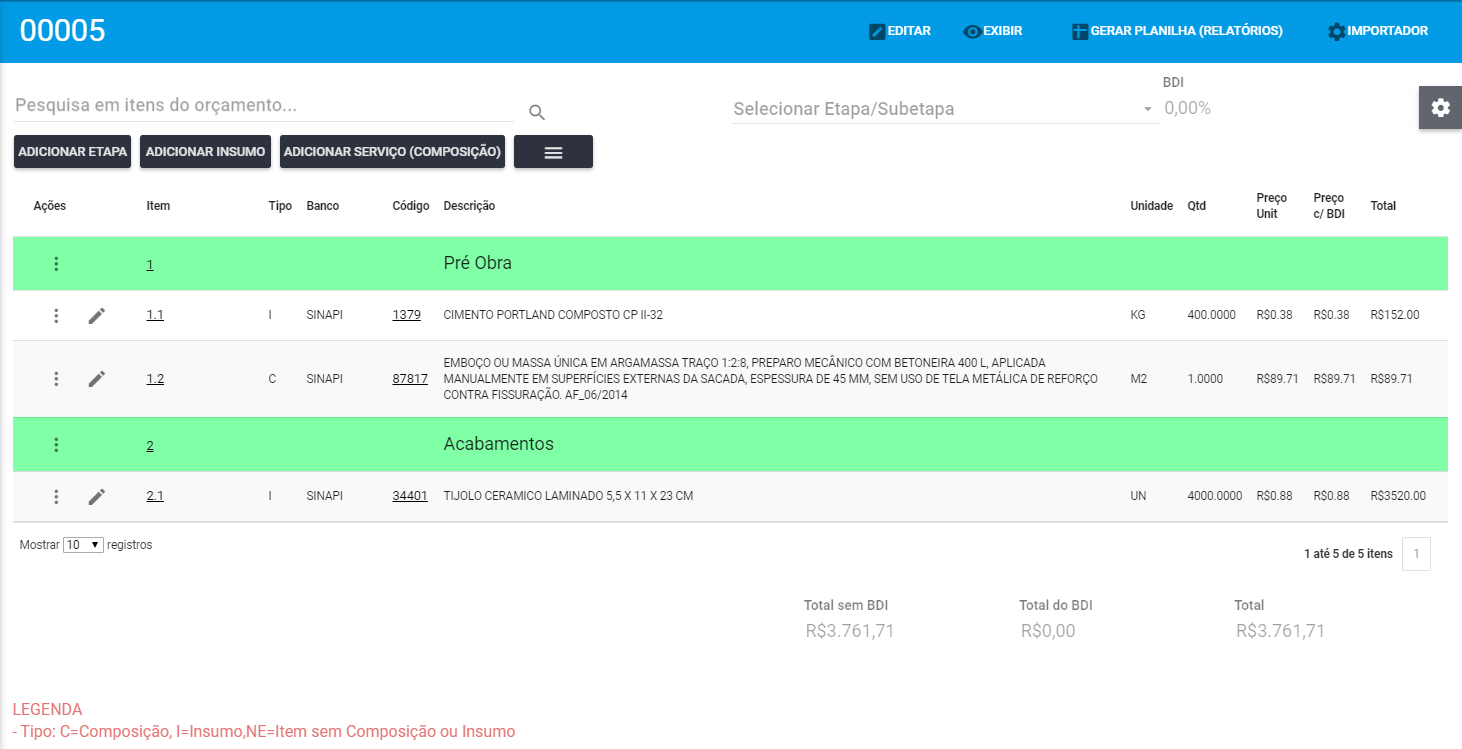
Task: Open item link 1.2
Action: coord(155,379)
